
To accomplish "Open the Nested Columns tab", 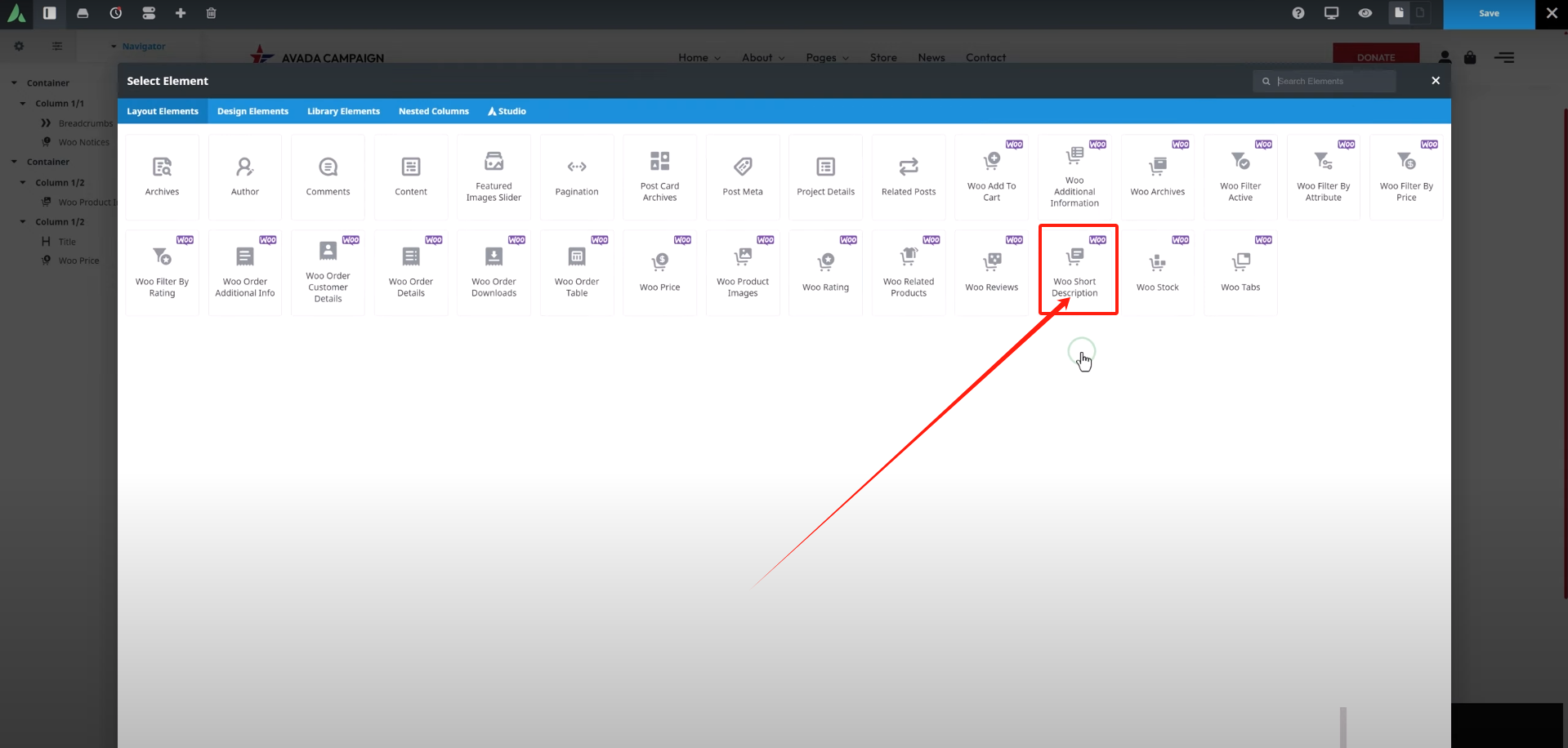I will click(433, 111).
